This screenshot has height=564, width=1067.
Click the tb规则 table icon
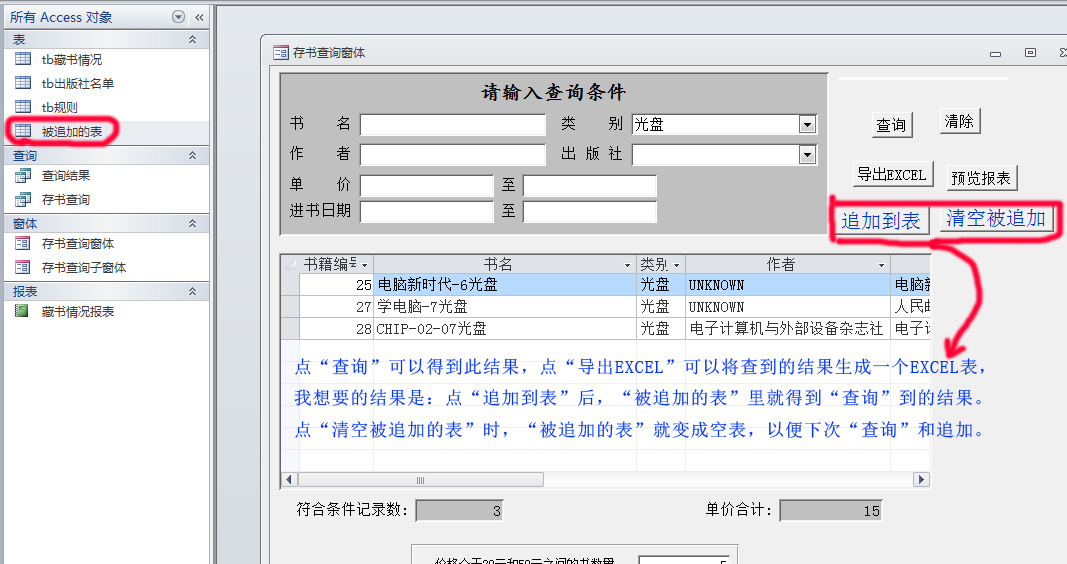pos(23,107)
